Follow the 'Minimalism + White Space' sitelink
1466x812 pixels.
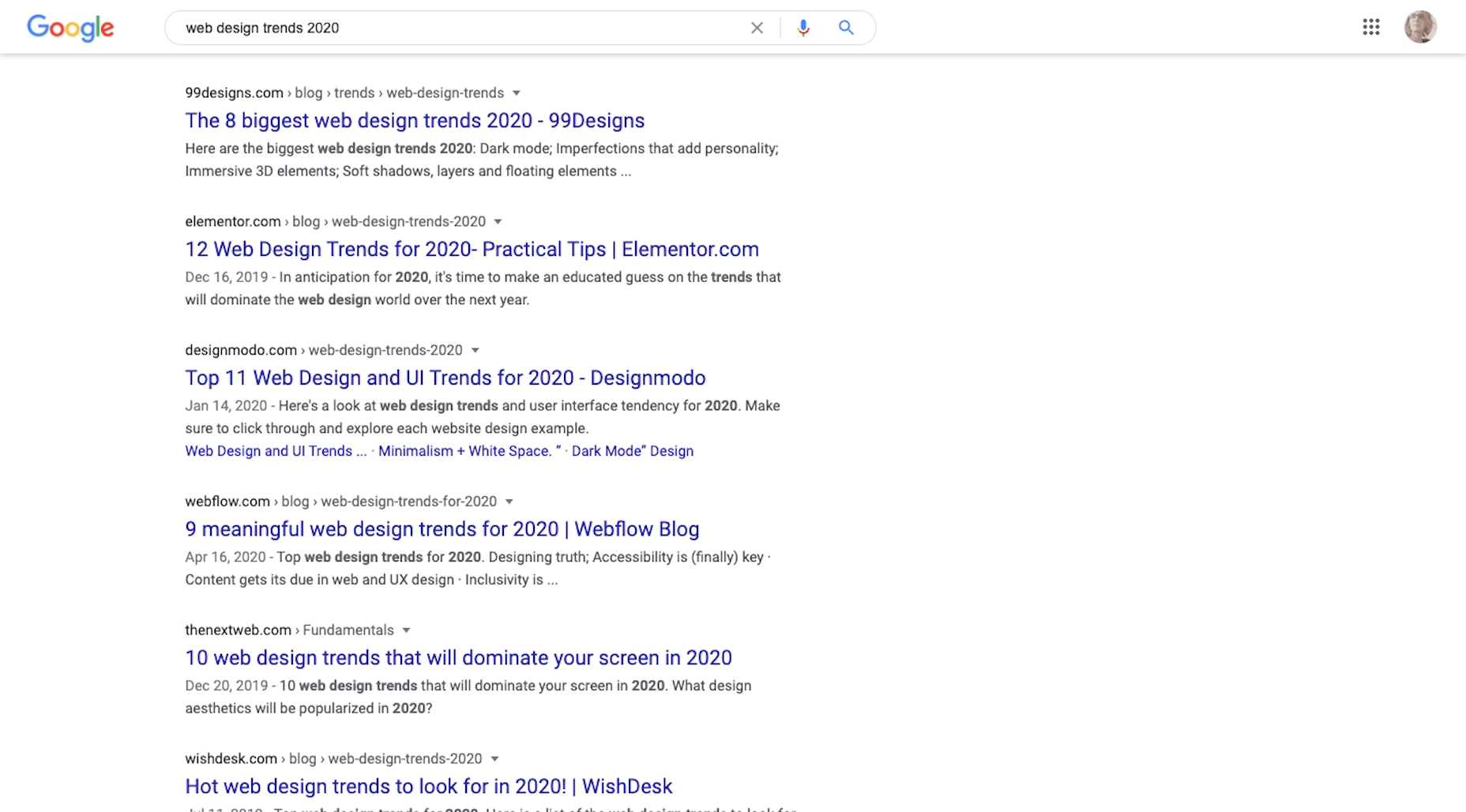(464, 451)
